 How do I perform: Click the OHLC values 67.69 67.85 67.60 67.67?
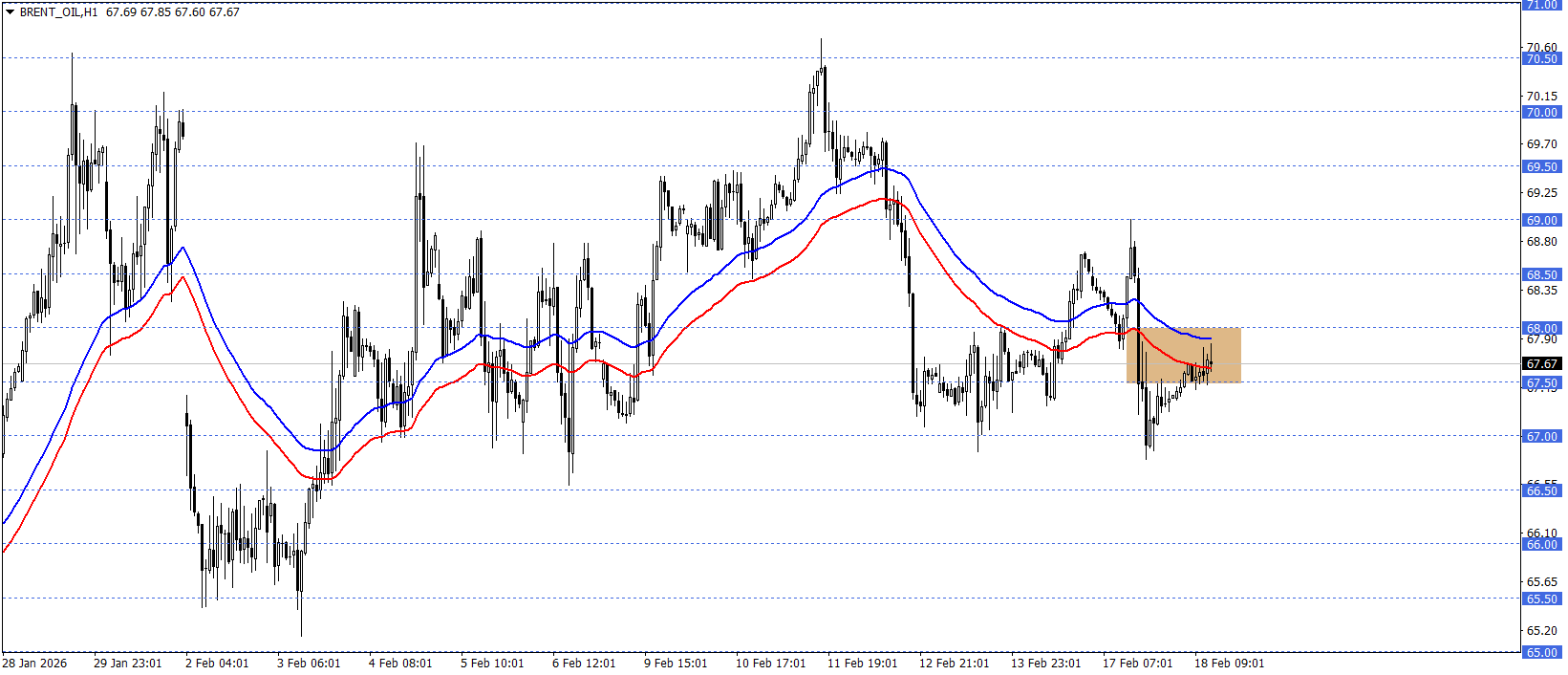[x=173, y=12]
